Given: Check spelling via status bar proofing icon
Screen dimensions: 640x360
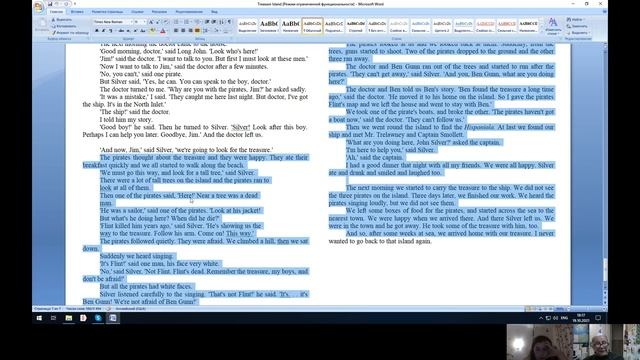Looking at the screenshot, I should pyautogui.click(x=109, y=309).
